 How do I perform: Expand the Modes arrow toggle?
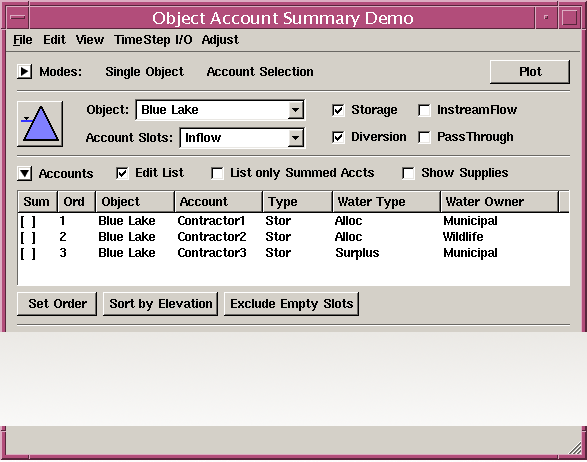coord(24,71)
